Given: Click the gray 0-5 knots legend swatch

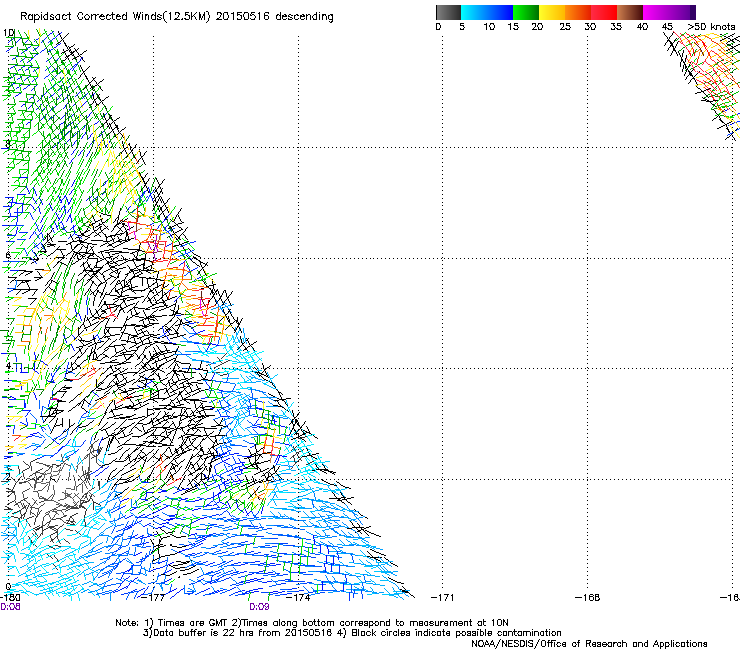Looking at the screenshot, I should [448, 12].
